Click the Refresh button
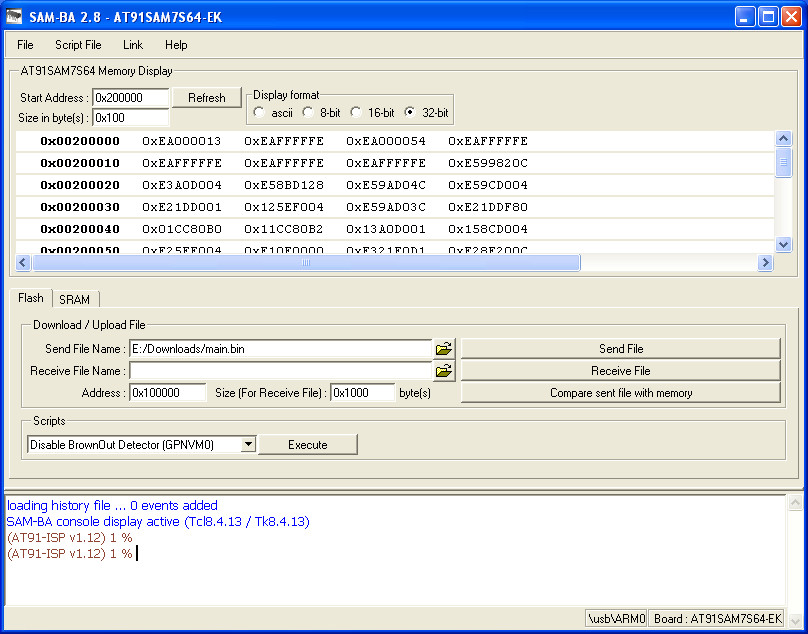This screenshot has width=808, height=634. 207,97
